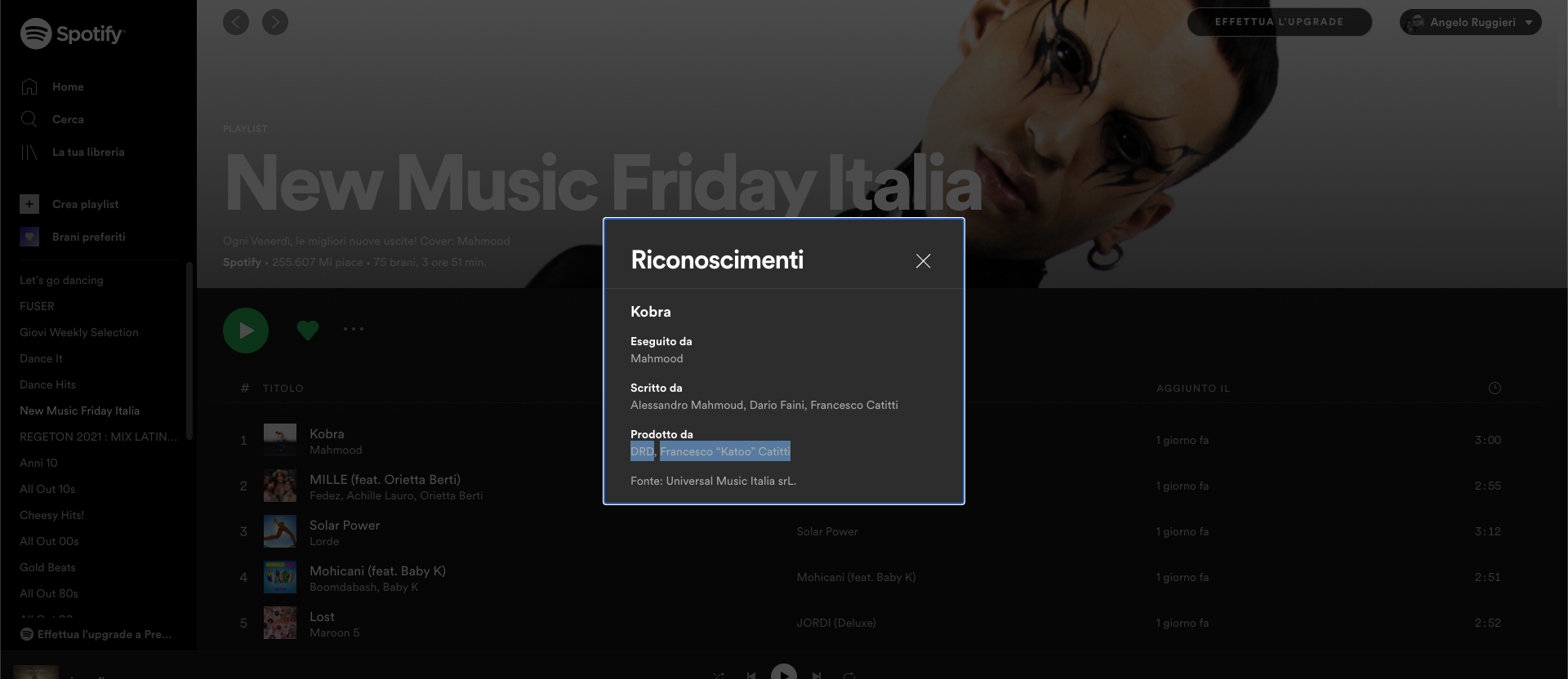Click the Kobra track album thumbnail
The image size is (1568, 679).
280,440
